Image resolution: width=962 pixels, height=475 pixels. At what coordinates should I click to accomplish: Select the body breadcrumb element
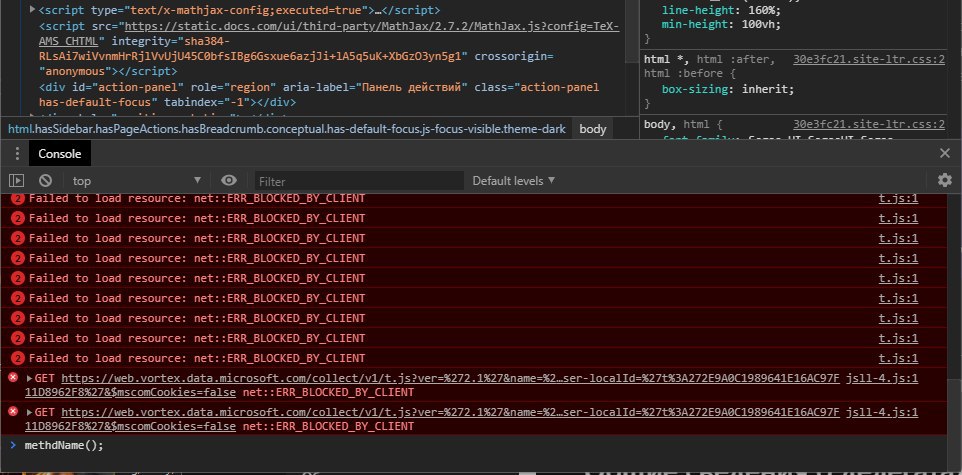(592, 129)
